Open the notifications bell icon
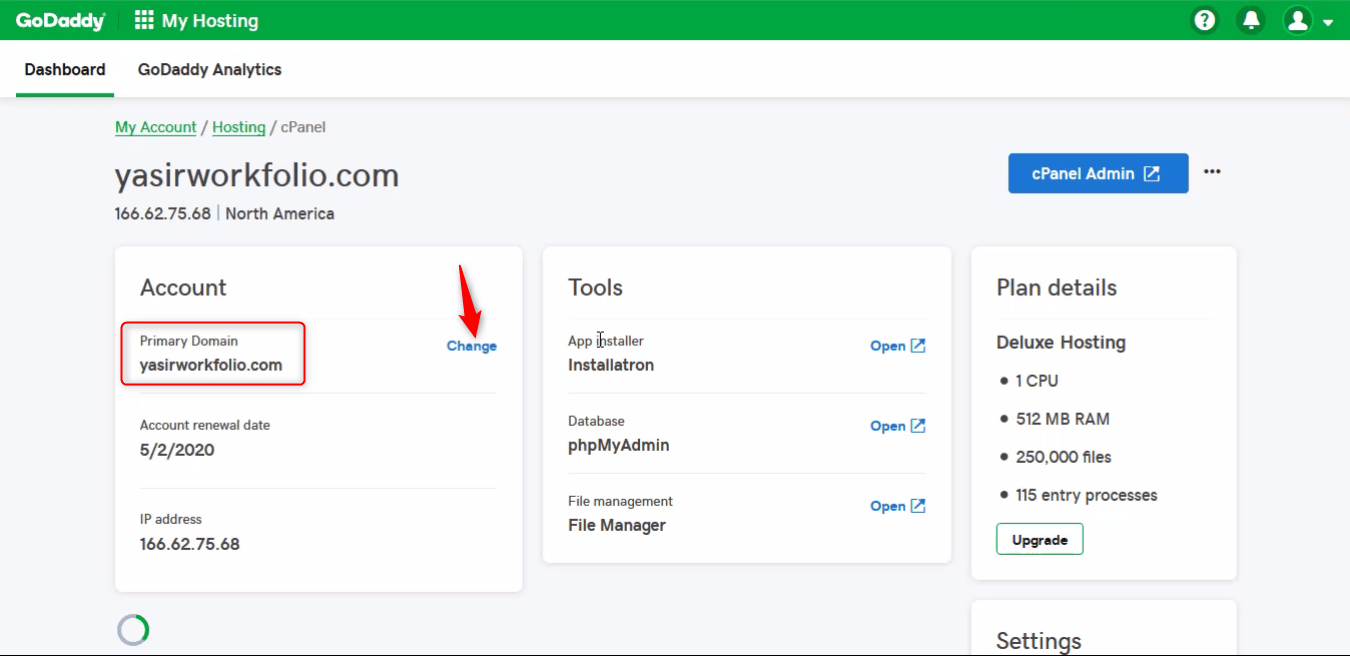The height and width of the screenshot is (656, 1350). tap(1250, 20)
